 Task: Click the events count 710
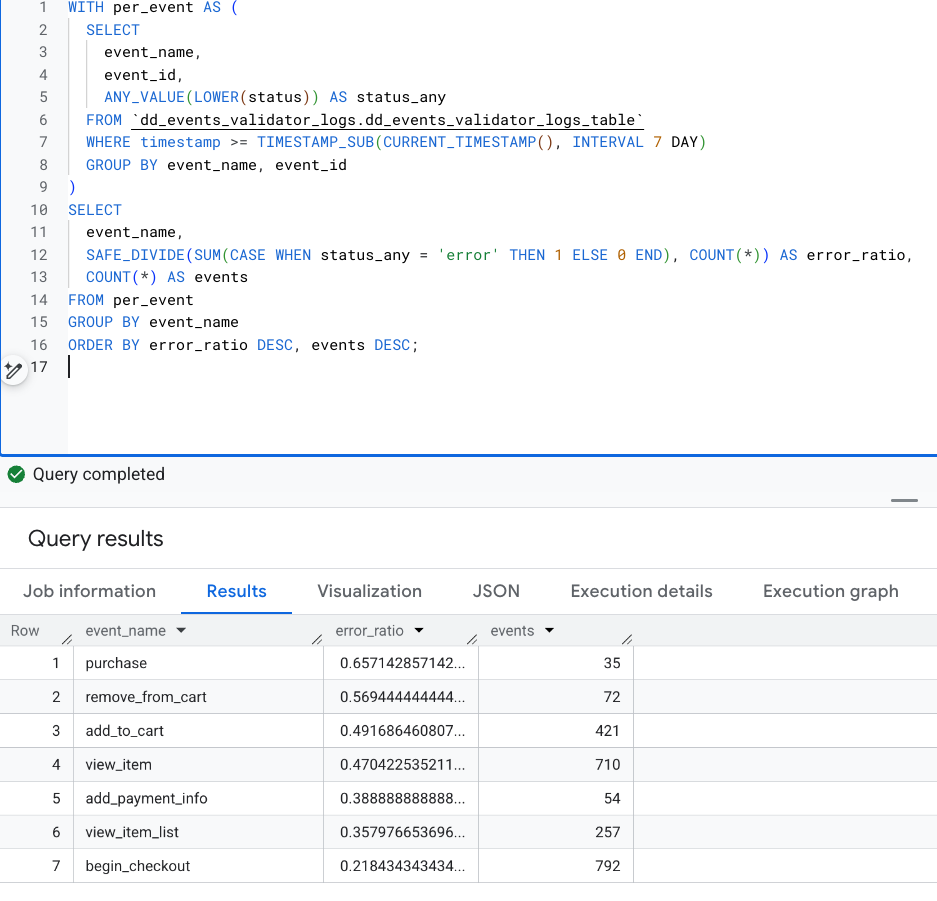tap(608, 765)
